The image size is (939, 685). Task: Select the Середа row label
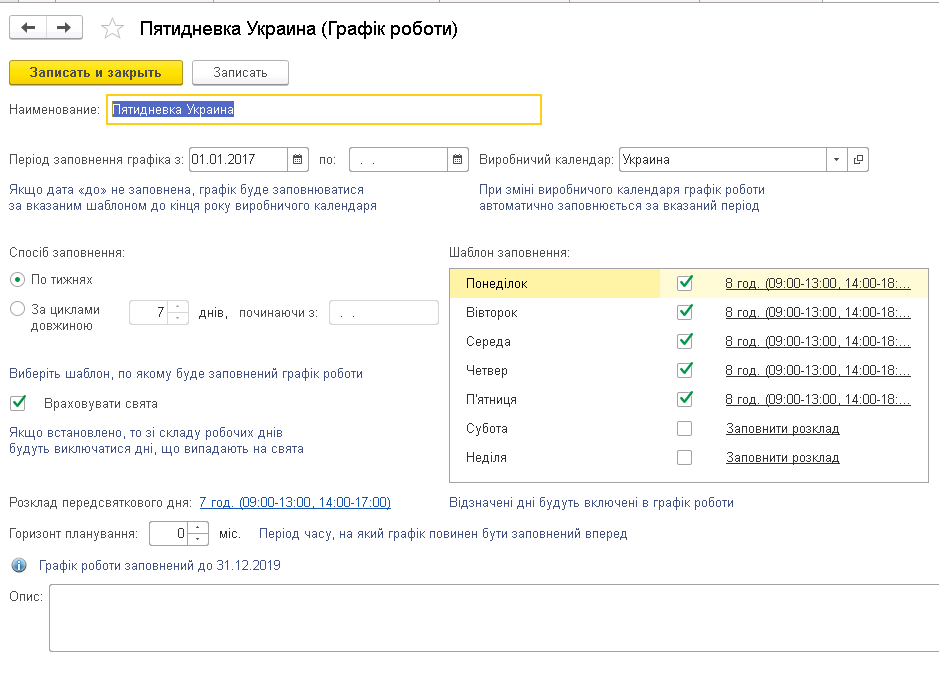coord(488,341)
